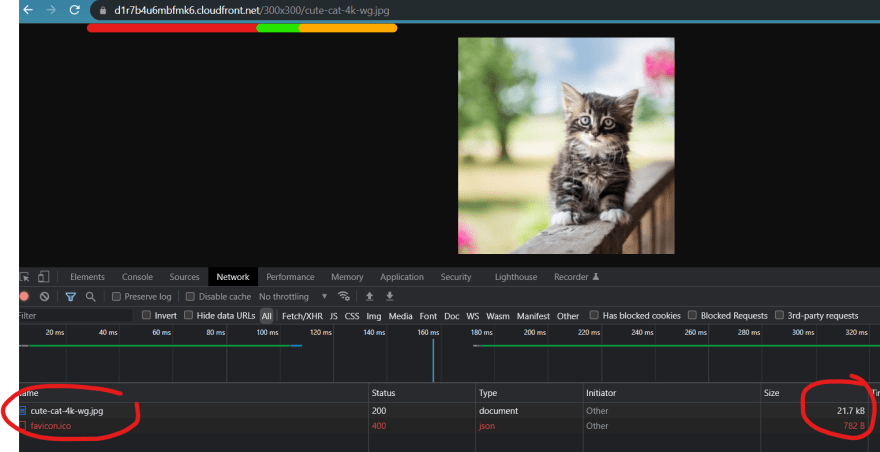880x452 pixels.
Task: Click the kitten image on the page
Action: point(566,145)
